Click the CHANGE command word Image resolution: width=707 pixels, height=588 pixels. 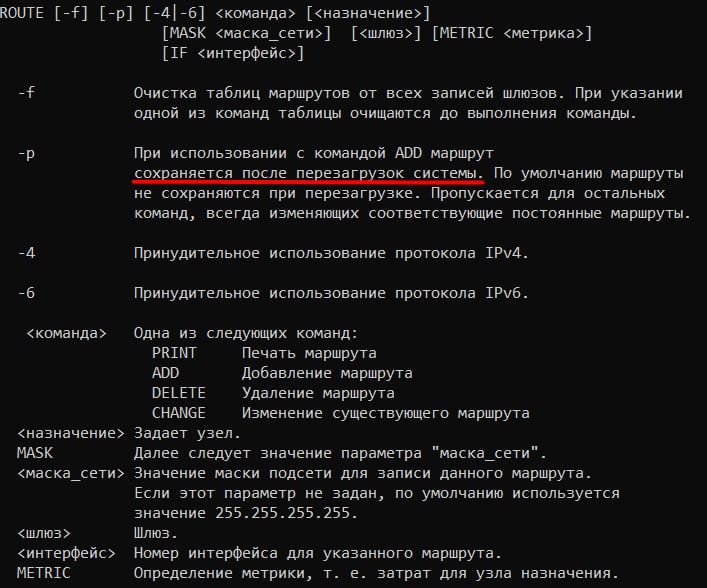coord(179,413)
